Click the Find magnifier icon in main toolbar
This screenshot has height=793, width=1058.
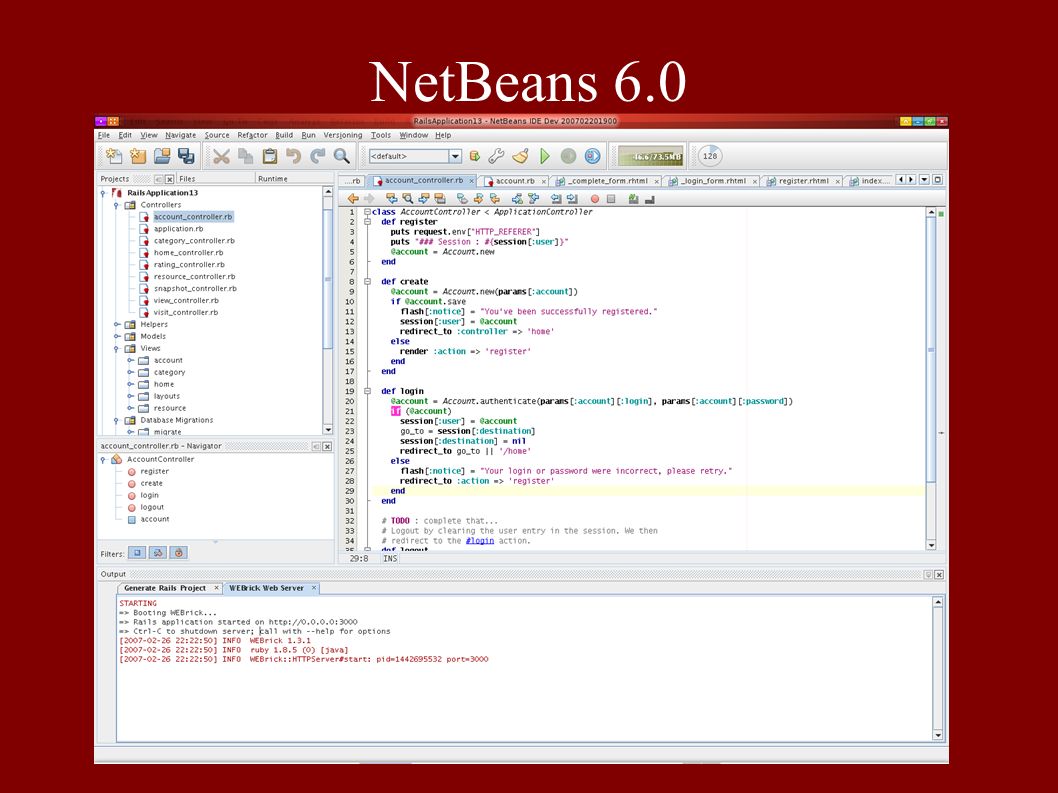(341, 157)
